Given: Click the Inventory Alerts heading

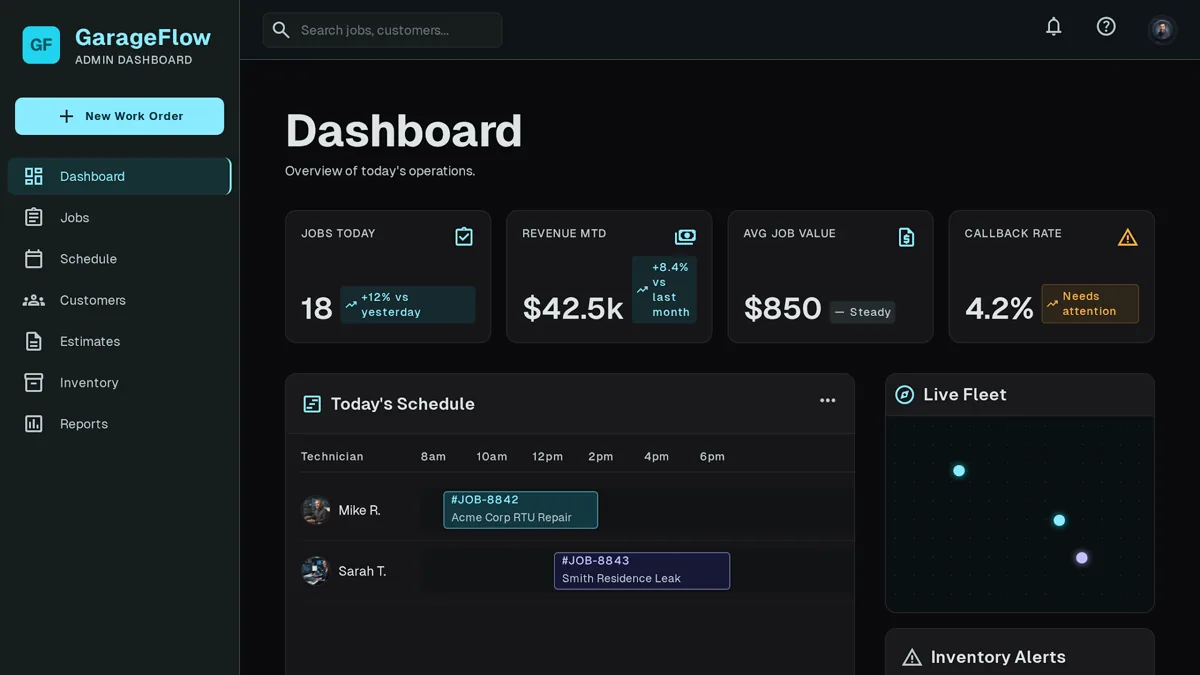Looking at the screenshot, I should (x=998, y=657).
